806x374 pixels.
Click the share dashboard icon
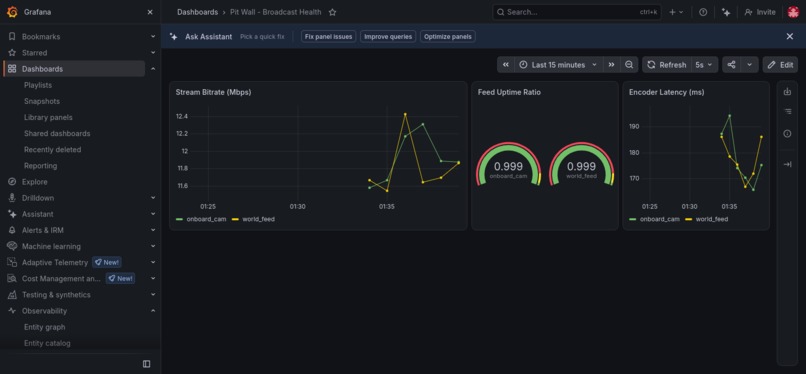click(732, 65)
